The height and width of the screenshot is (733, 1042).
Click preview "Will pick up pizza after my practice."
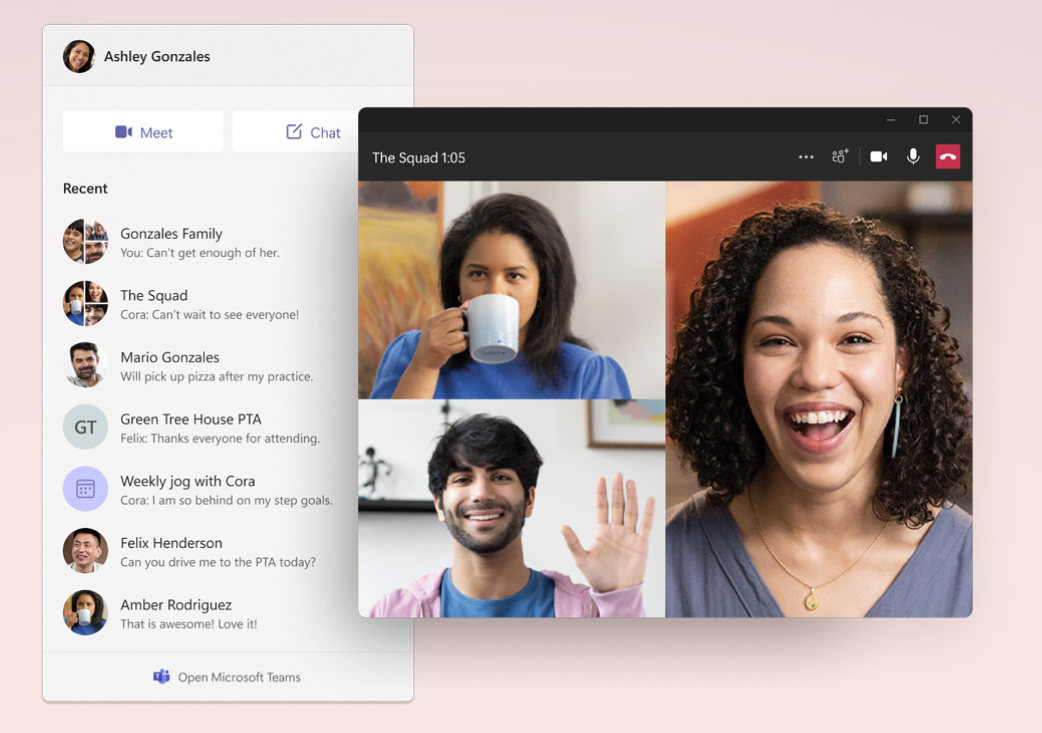(x=217, y=377)
